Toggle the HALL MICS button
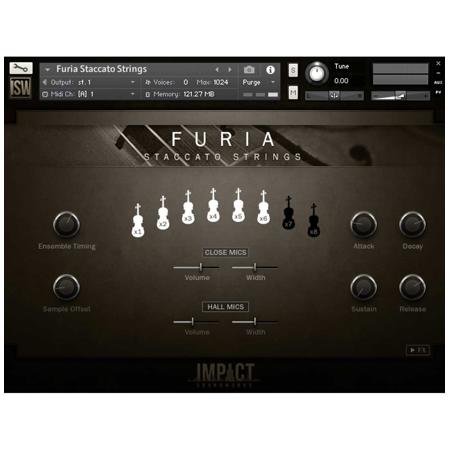Screen dimensions: 450x450 pos(226,307)
